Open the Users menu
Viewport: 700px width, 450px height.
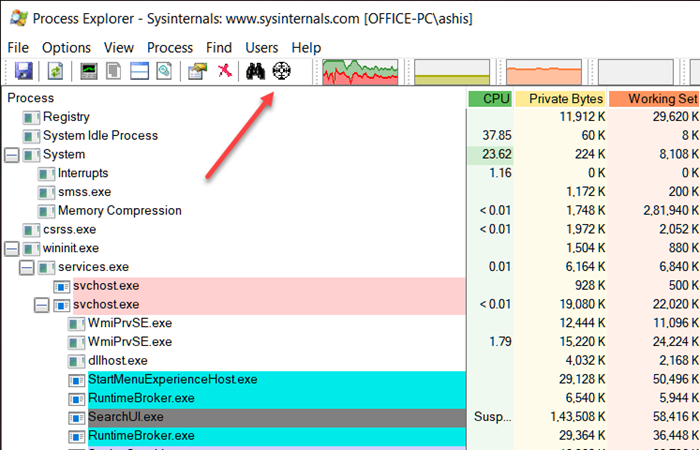(x=262, y=47)
